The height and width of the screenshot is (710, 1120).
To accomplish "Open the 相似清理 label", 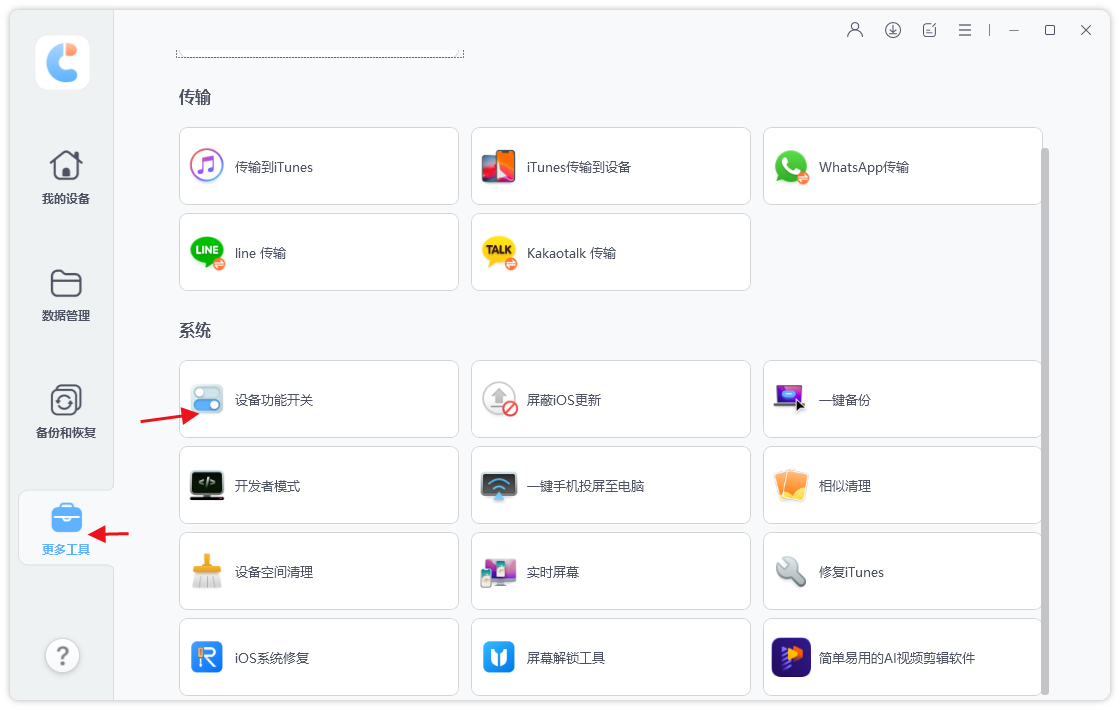I will click(x=844, y=486).
